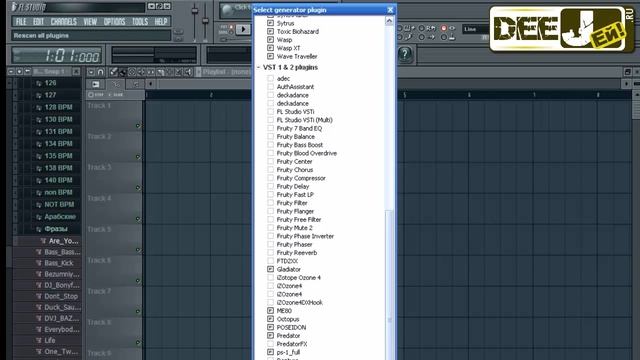Screen dimensions: 640x360
Task: Select Octopus in the plugin list
Action: click(x=288, y=319)
